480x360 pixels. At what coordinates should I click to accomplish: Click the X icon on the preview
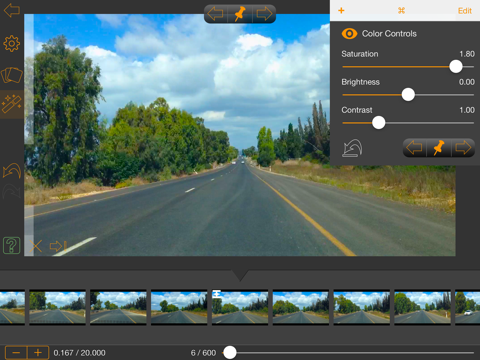35,246
